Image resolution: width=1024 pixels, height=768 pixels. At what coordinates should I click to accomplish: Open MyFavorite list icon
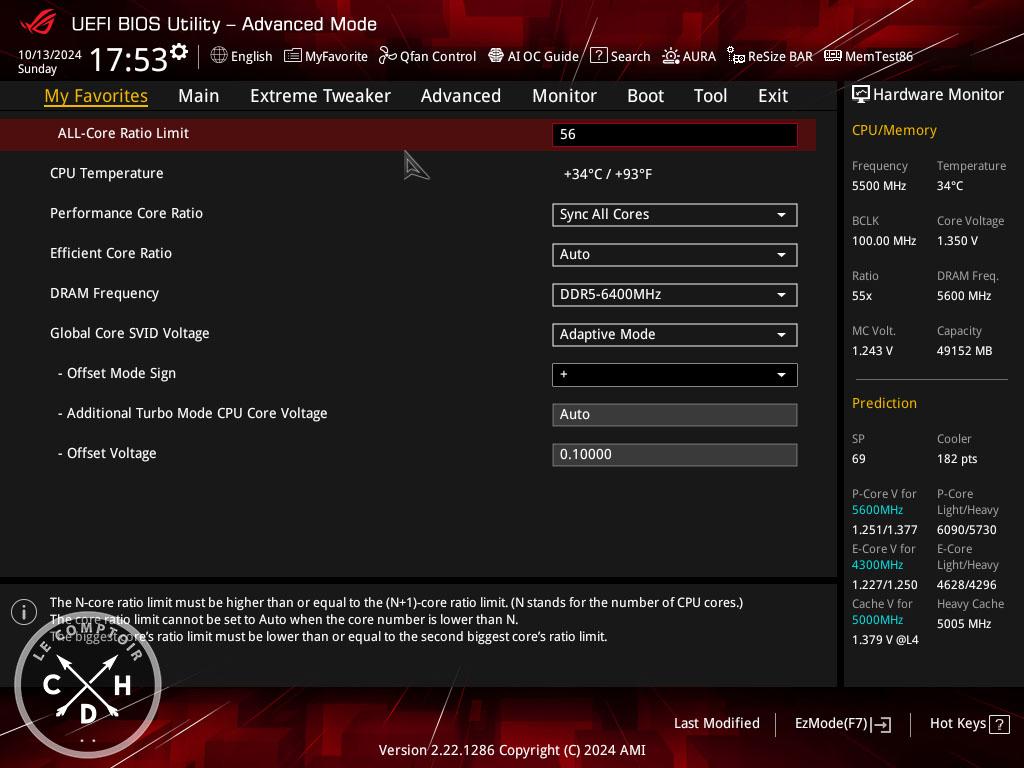click(292, 56)
